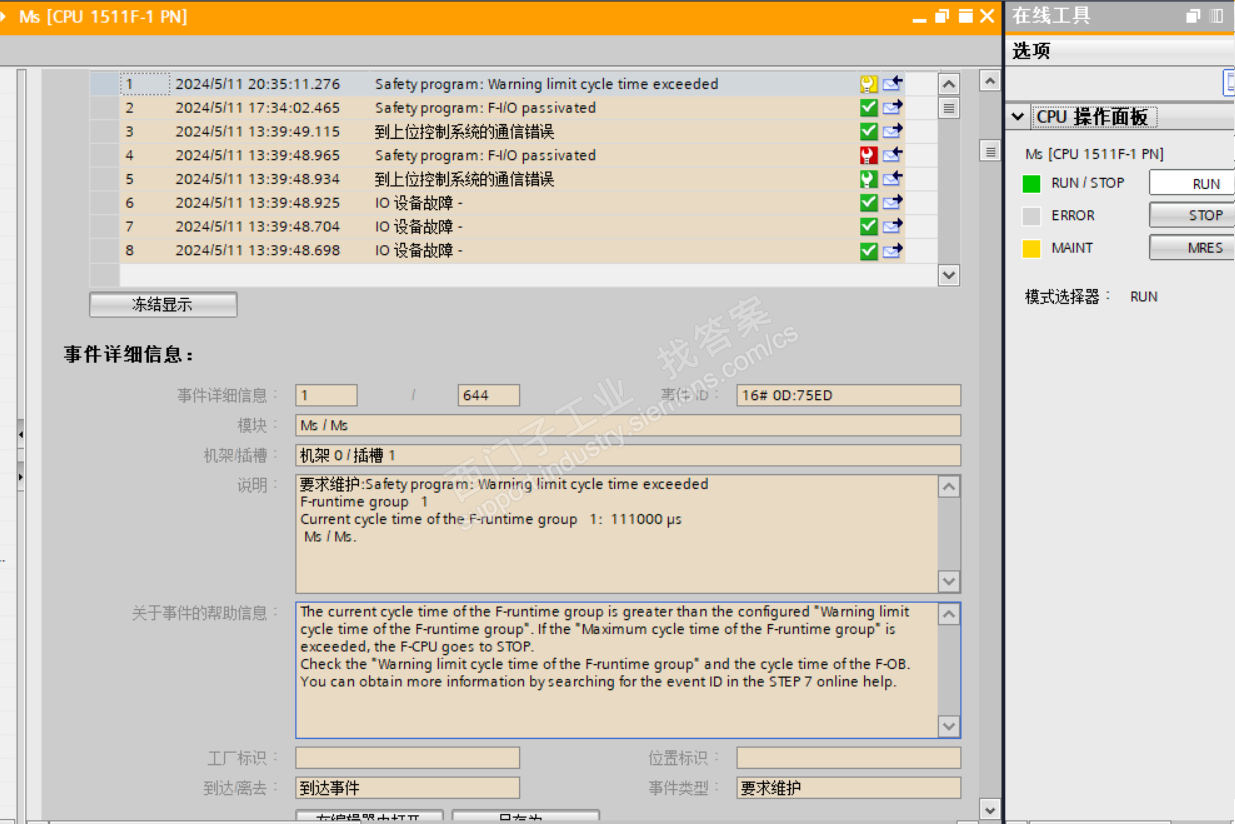Click the green wrench icon in row 5

[868, 179]
